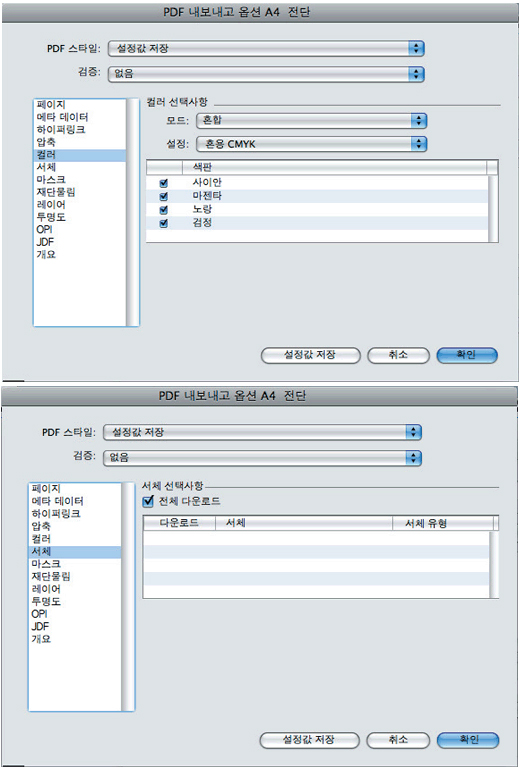Open 검증 dropdown in lower dialog
The image size is (526, 780).
click(x=262, y=457)
